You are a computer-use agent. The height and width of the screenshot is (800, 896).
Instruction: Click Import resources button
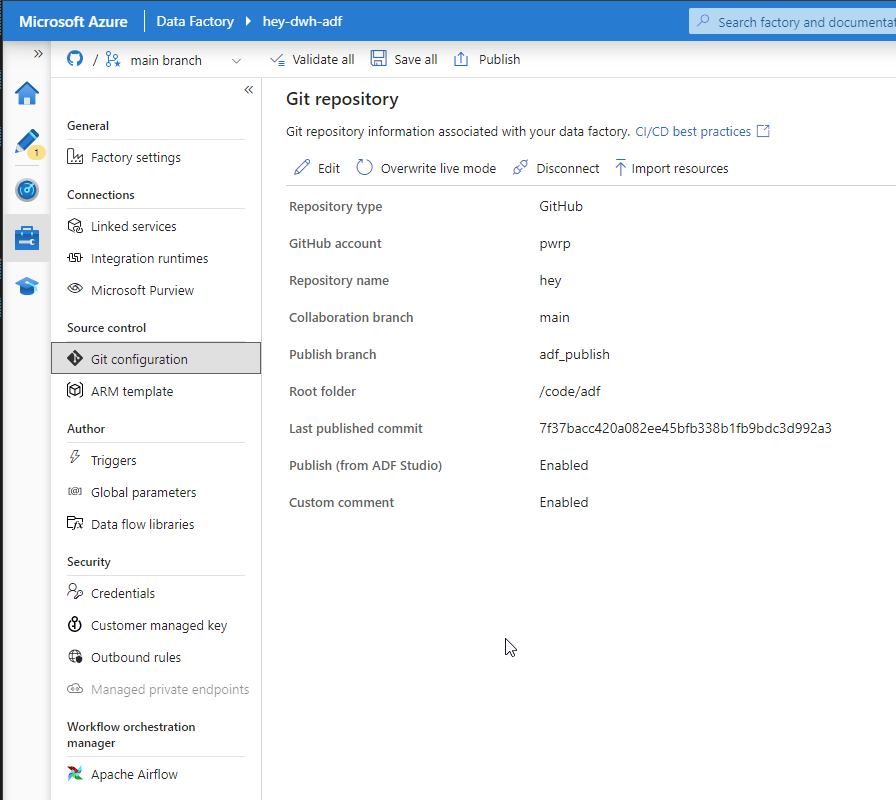[671, 168]
